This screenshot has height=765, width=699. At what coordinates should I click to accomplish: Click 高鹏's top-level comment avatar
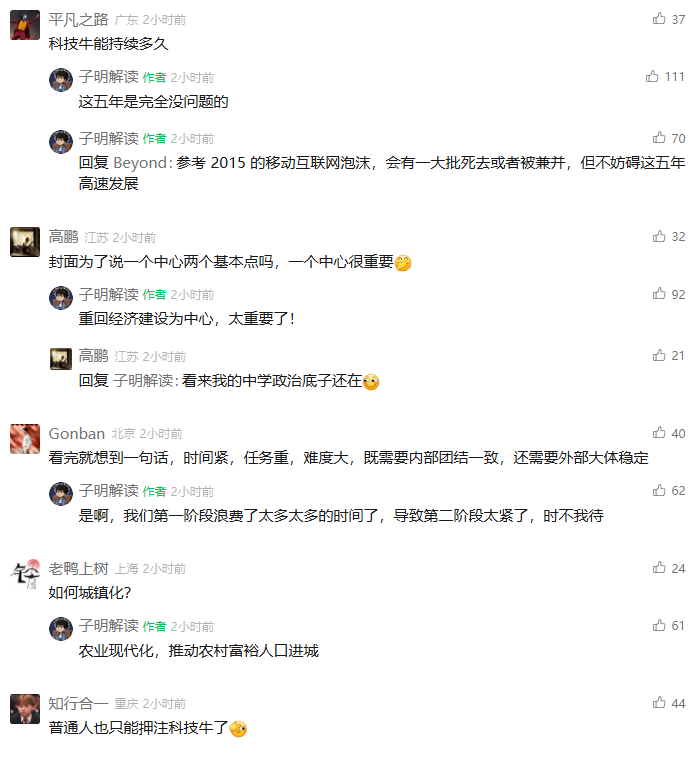[x=25, y=242]
